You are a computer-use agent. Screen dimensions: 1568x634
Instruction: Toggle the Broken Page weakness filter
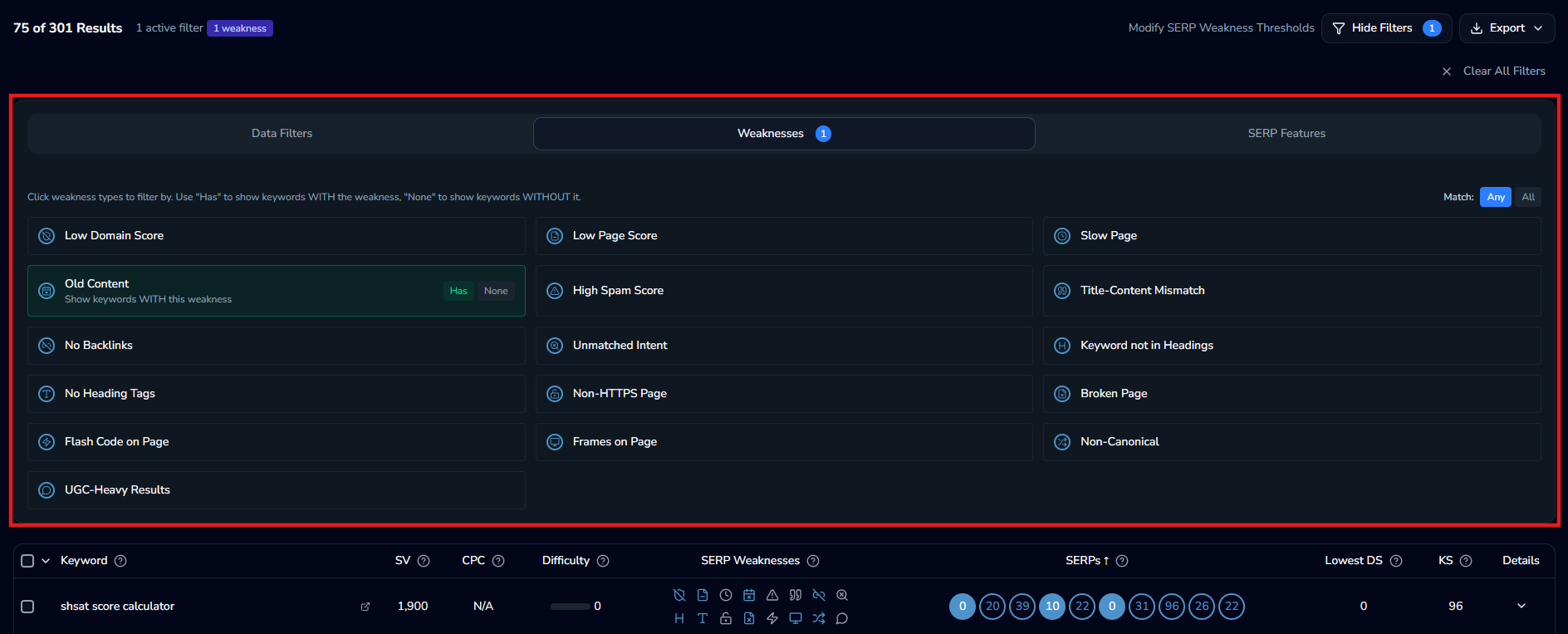(x=1292, y=394)
